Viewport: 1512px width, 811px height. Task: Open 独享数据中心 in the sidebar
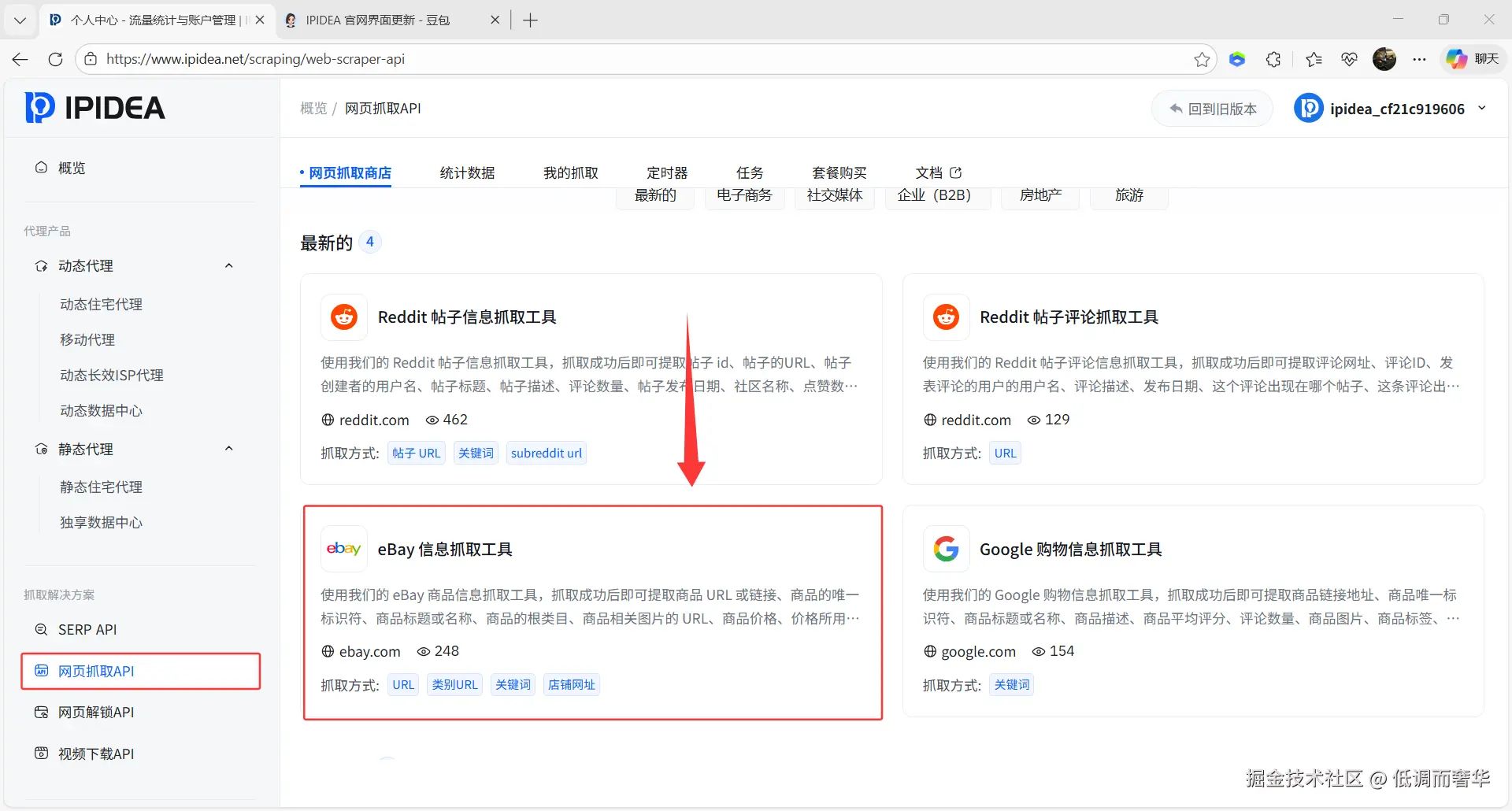pos(101,522)
